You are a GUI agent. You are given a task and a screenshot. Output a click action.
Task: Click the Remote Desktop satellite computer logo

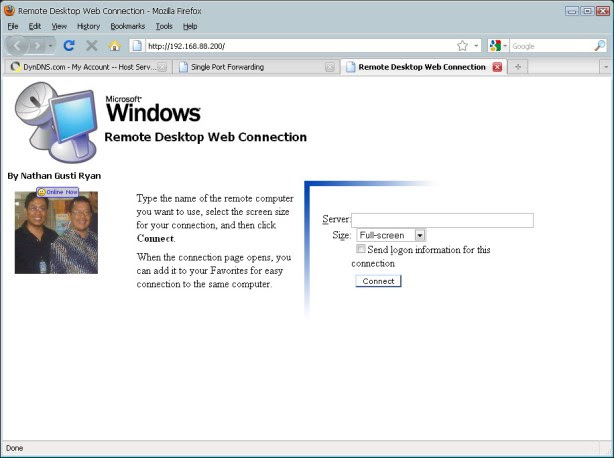(x=55, y=122)
